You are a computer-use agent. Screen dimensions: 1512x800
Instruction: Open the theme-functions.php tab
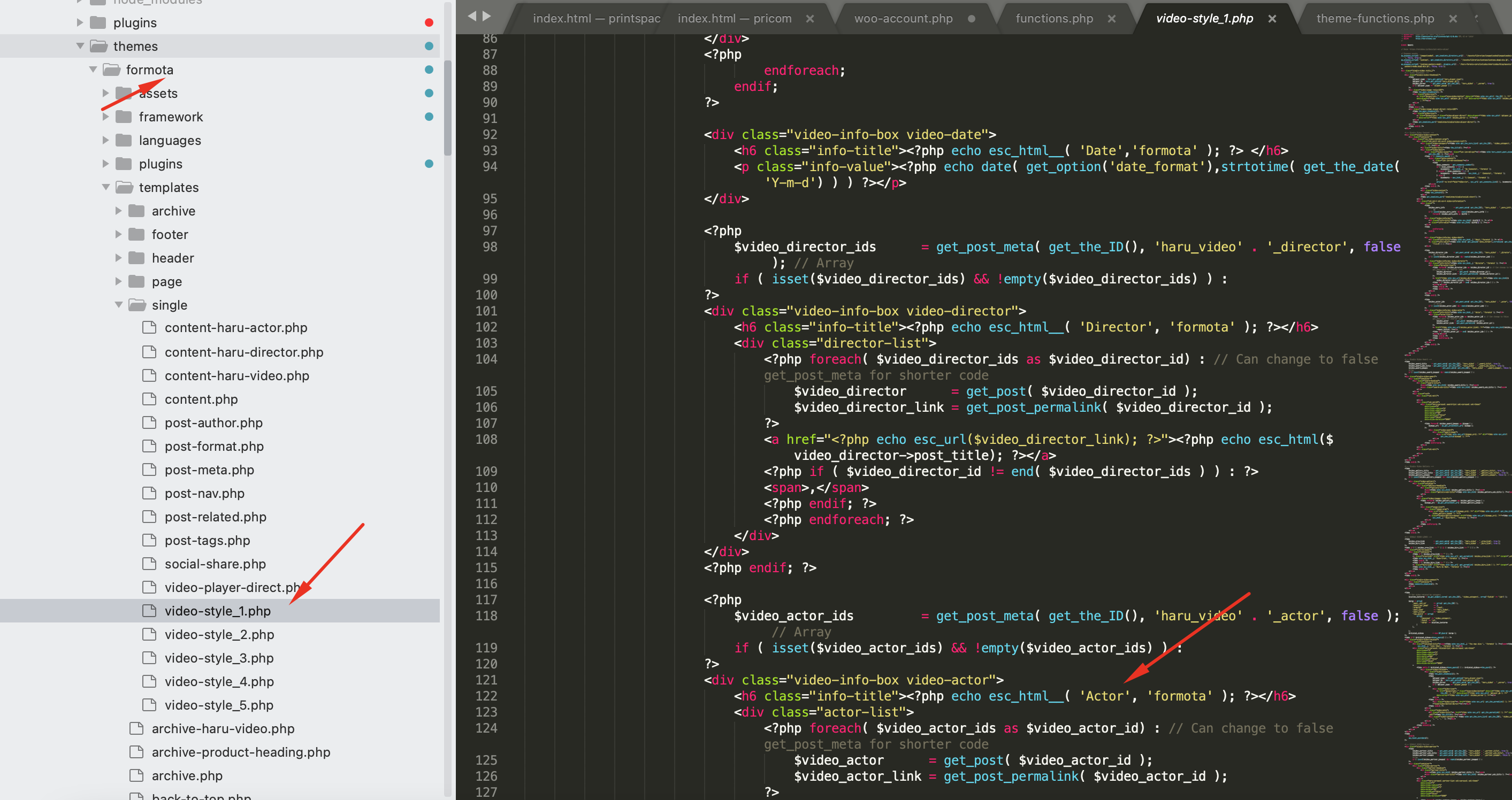[x=1375, y=19]
